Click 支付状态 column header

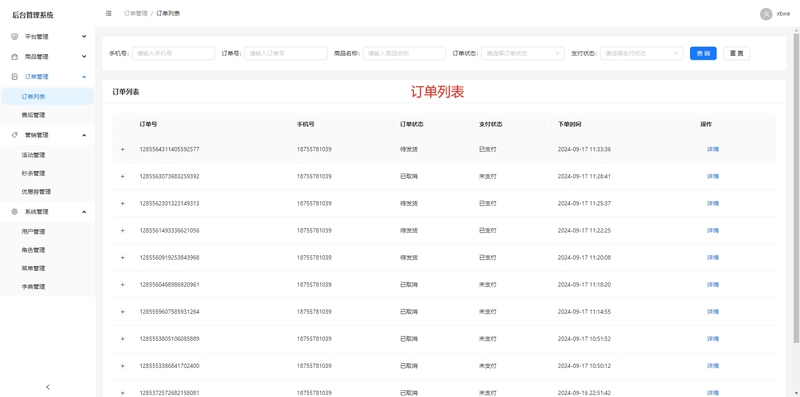(x=491, y=125)
